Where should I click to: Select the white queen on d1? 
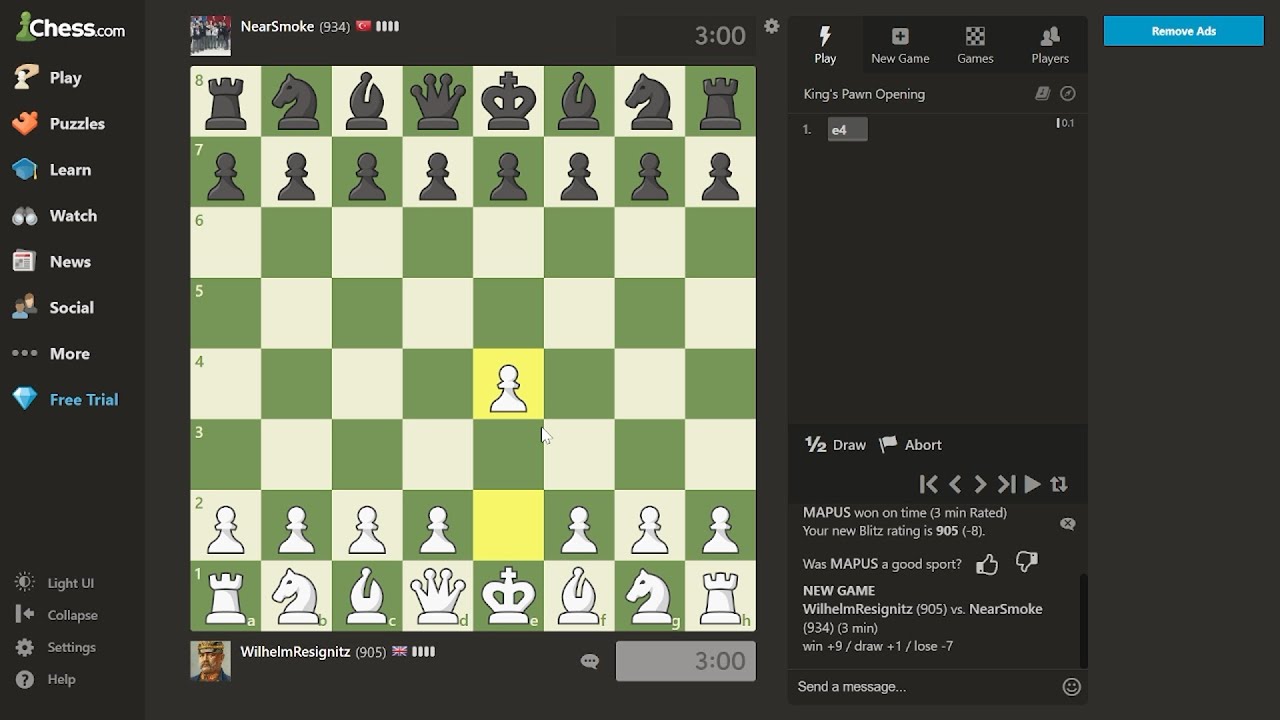click(437, 596)
